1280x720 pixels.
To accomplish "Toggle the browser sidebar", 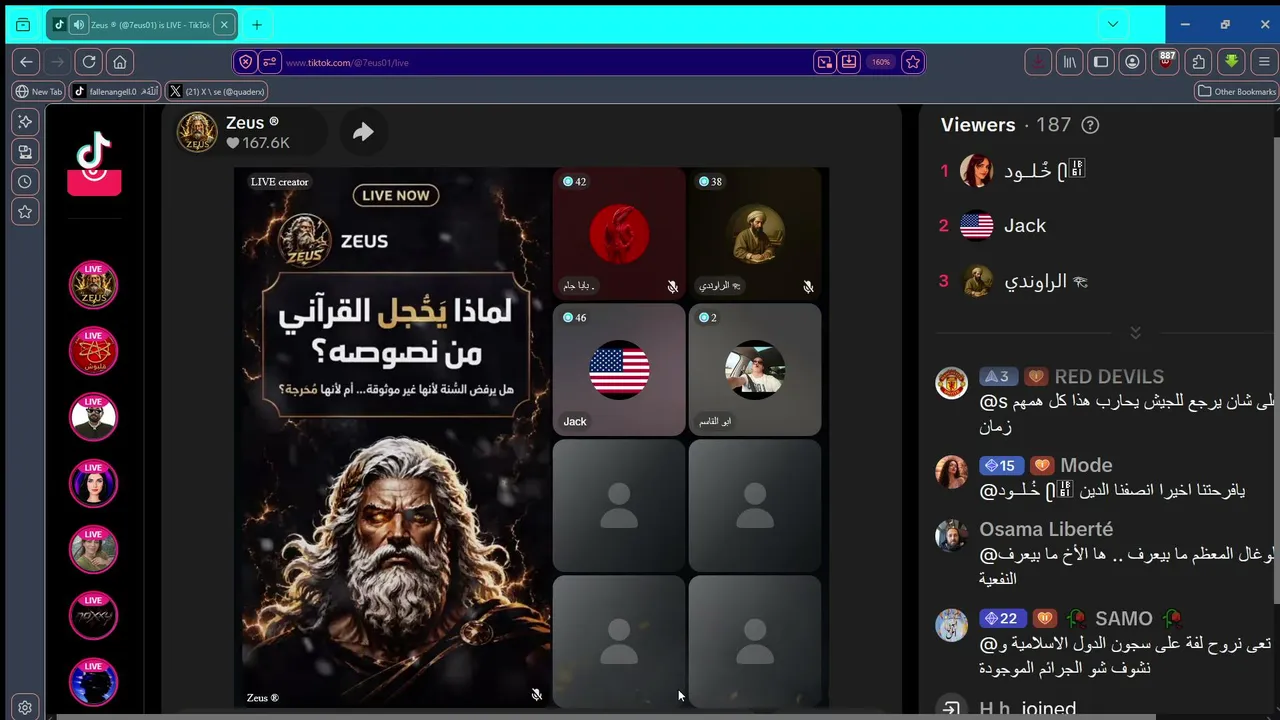I will pos(1101,62).
